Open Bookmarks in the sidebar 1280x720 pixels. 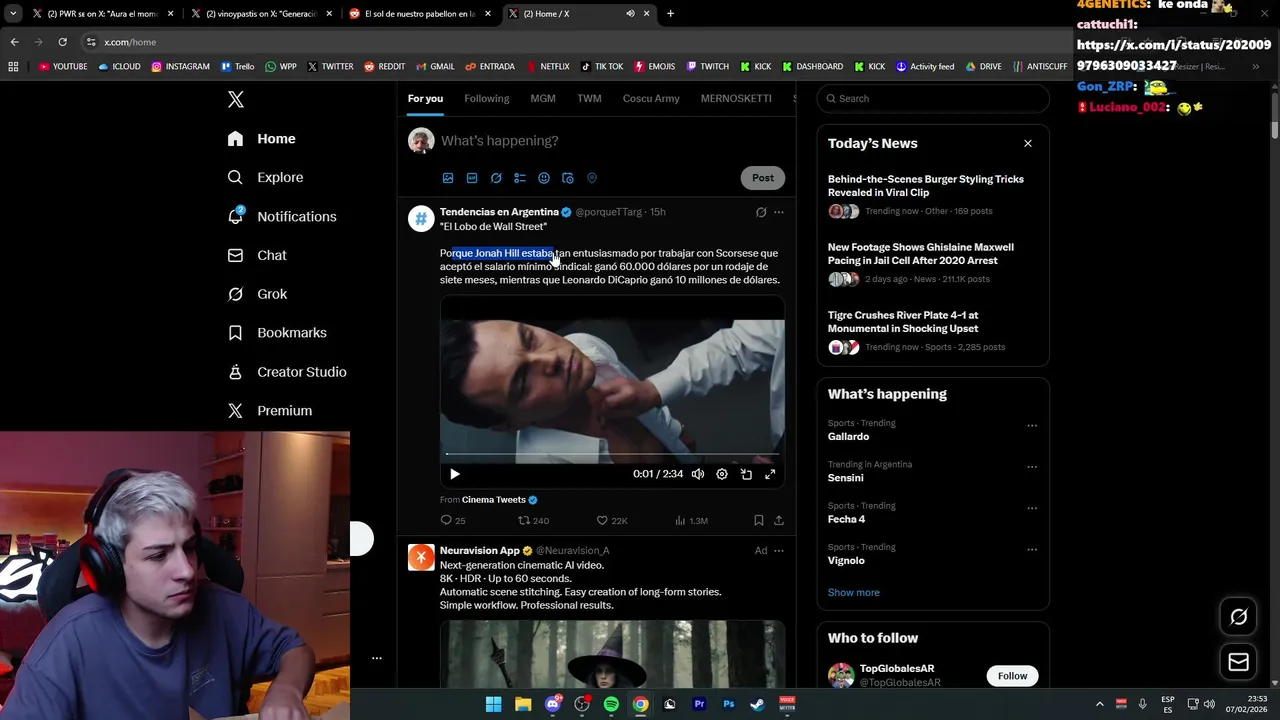[x=277, y=332]
